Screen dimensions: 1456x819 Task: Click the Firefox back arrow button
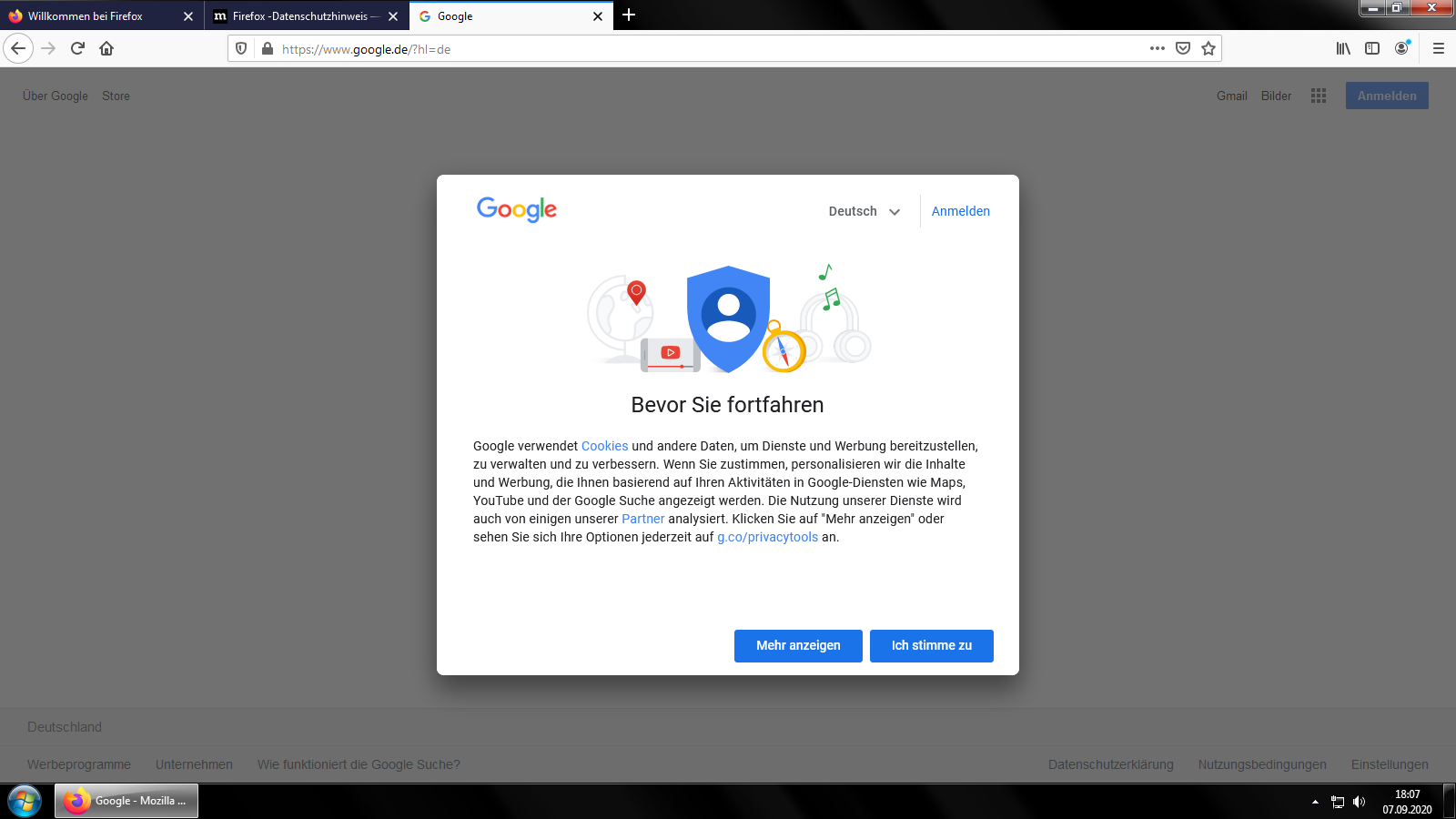pyautogui.click(x=18, y=48)
